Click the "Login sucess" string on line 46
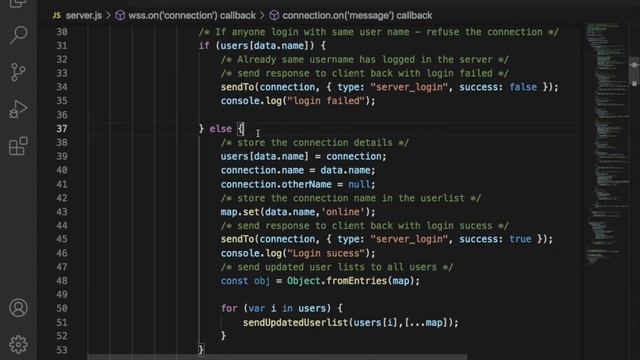The width and height of the screenshot is (640, 360). [326, 253]
